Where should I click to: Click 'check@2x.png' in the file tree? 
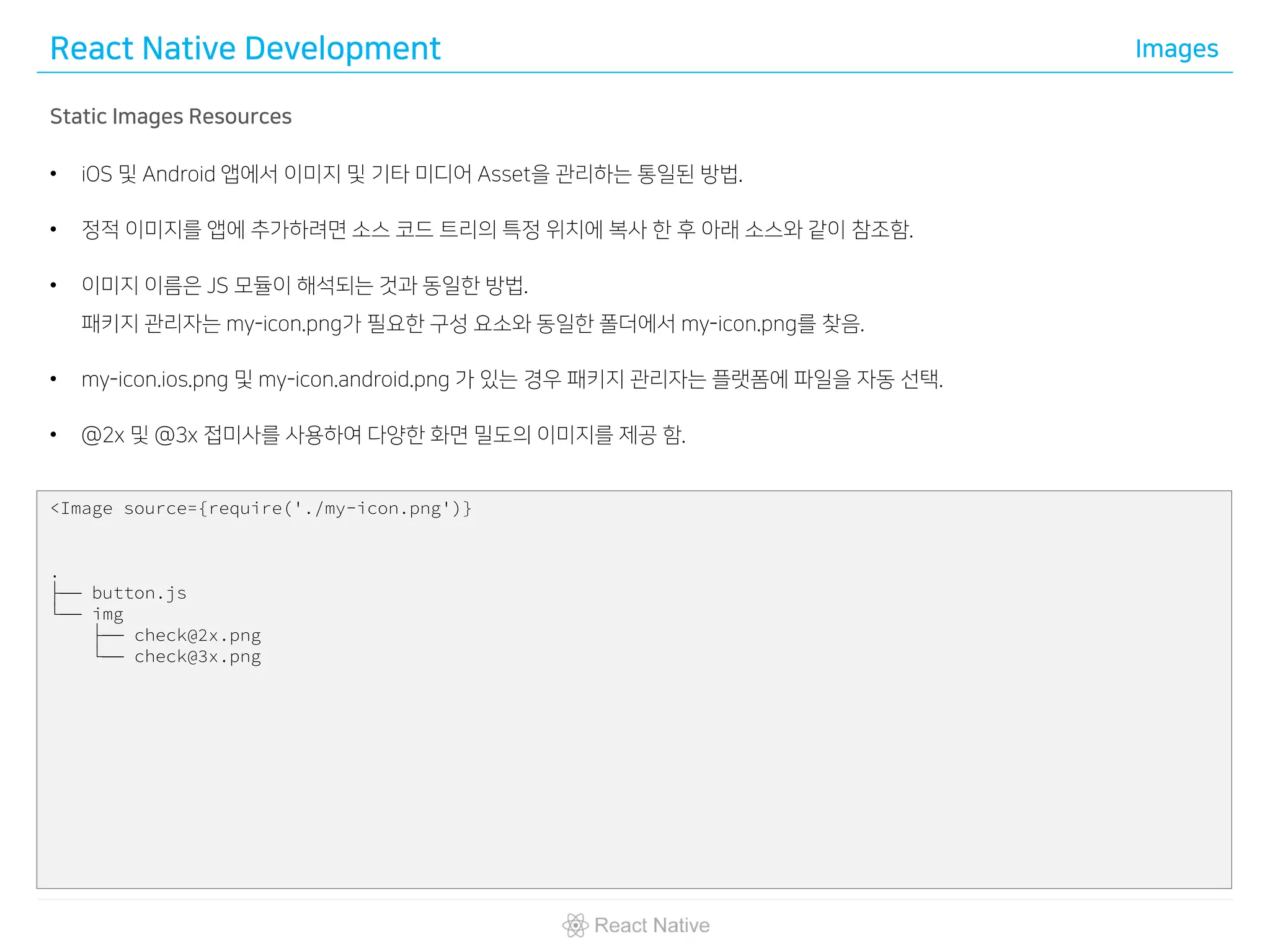(x=197, y=636)
